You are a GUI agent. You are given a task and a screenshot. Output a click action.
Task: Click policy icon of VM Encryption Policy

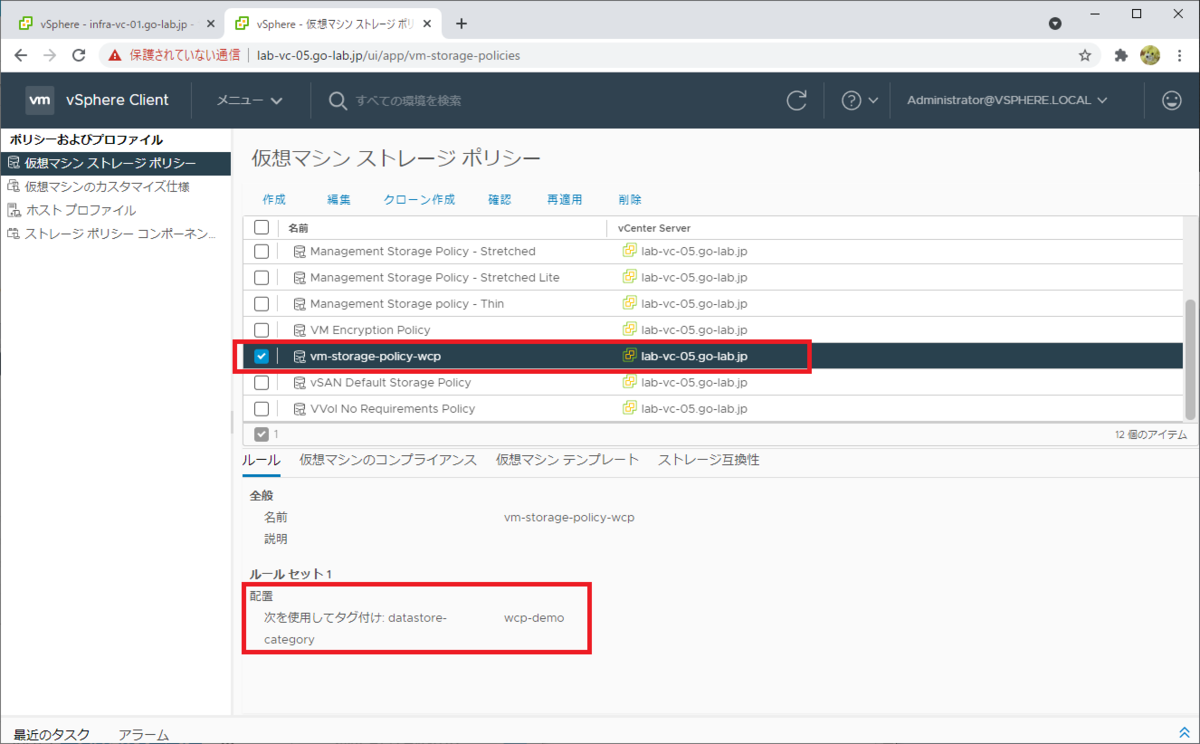[x=299, y=329]
